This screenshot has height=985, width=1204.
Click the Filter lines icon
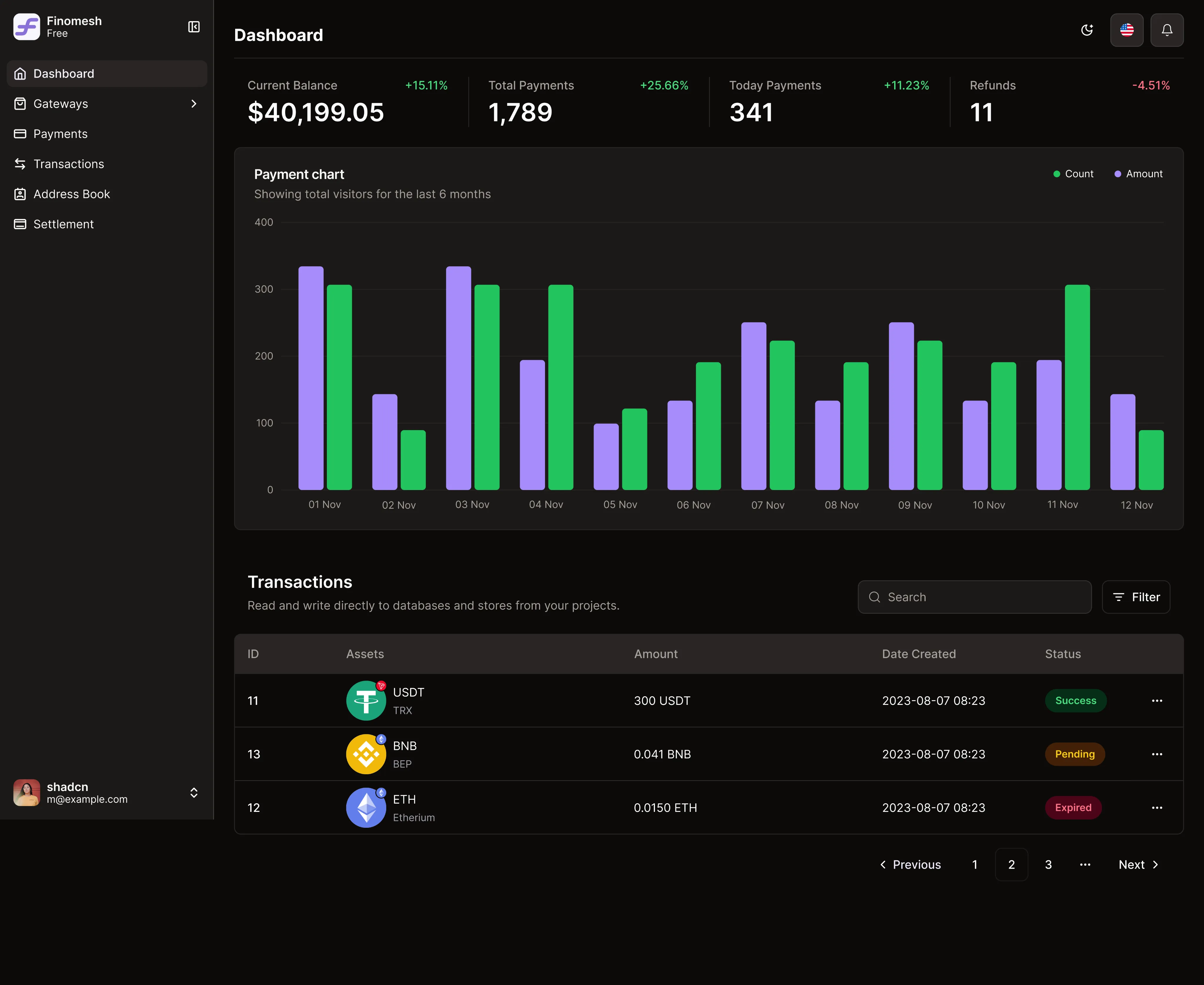pyautogui.click(x=1118, y=597)
